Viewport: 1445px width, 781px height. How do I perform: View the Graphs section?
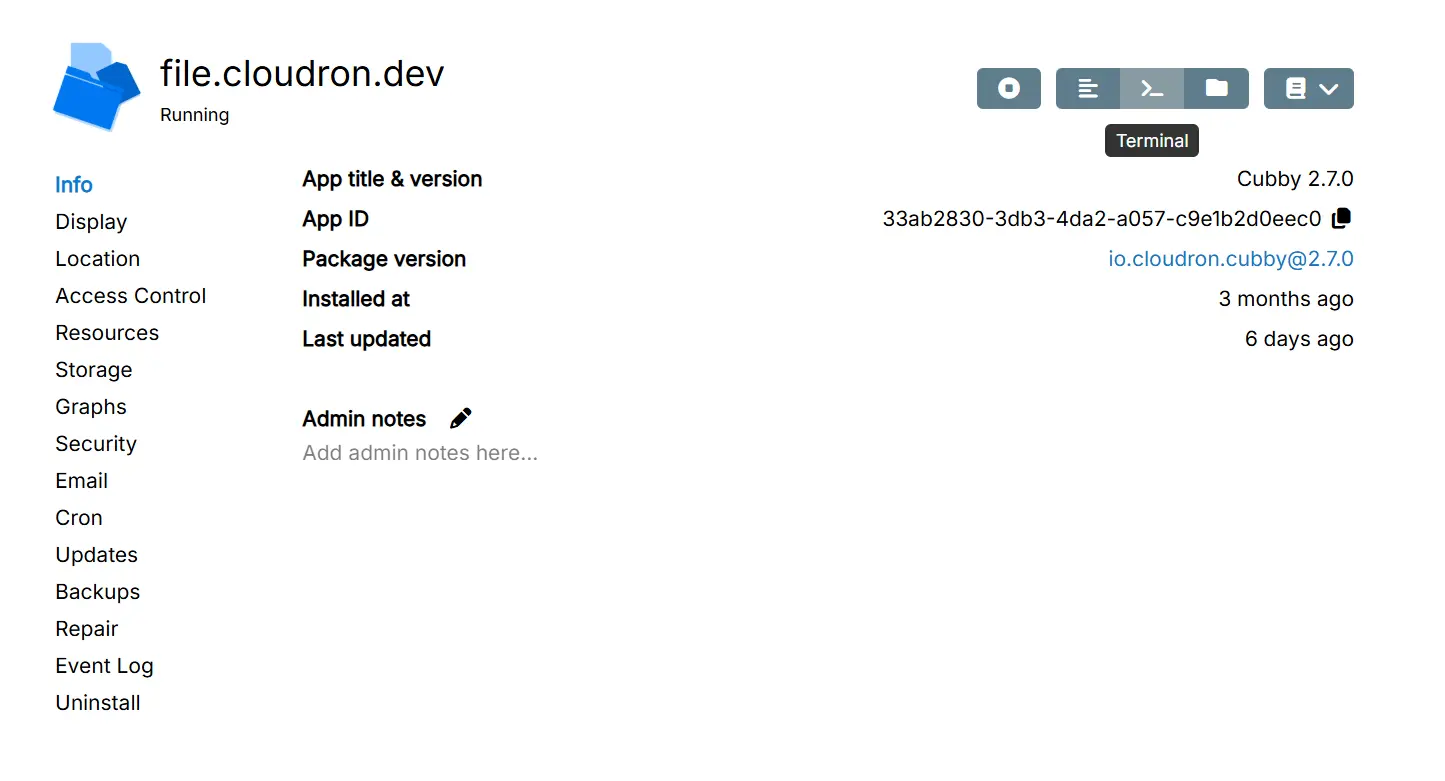(x=90, y=407)
